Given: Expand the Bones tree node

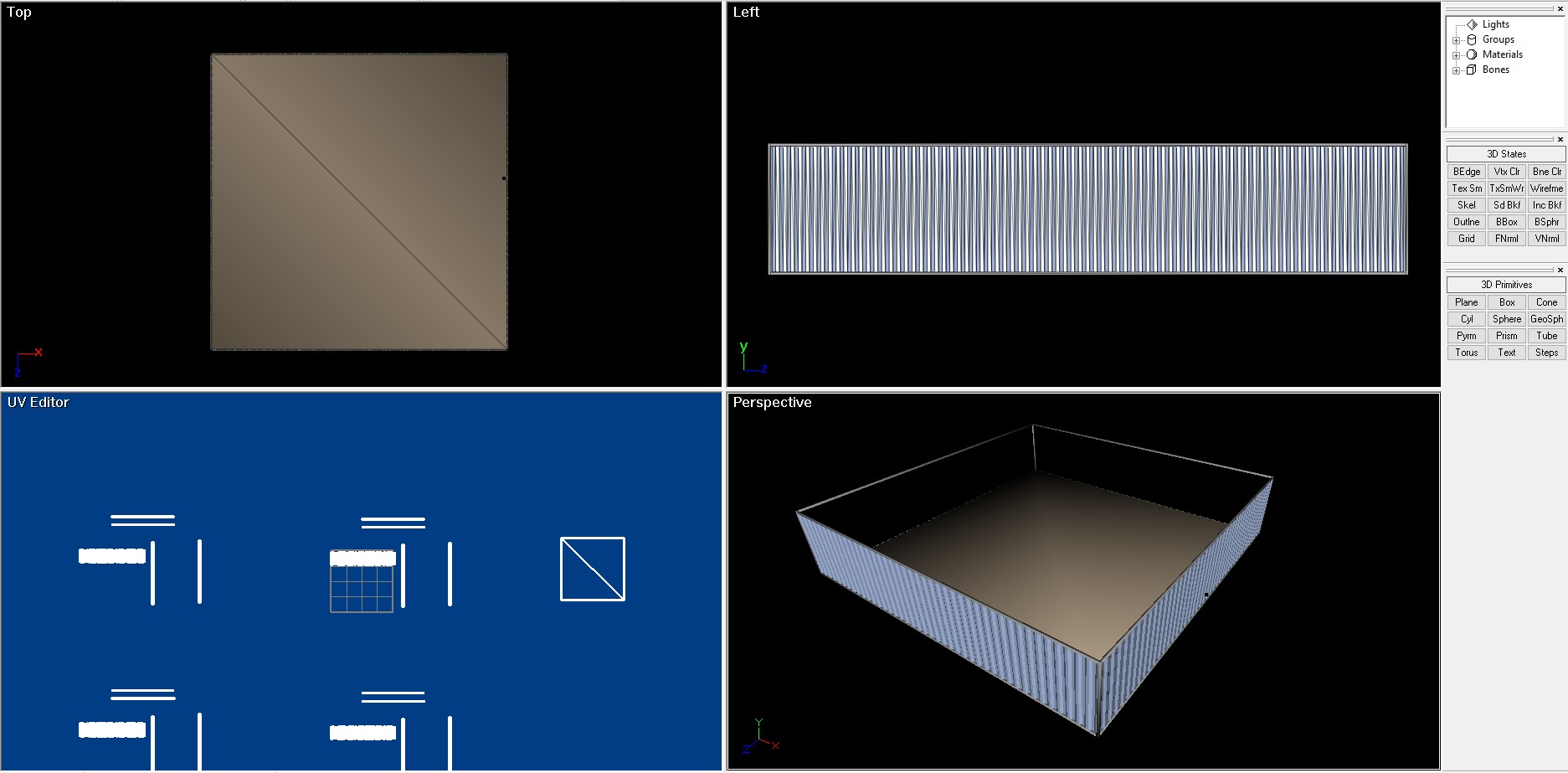Looking at the screenshot, I should tap(1456, 70).
